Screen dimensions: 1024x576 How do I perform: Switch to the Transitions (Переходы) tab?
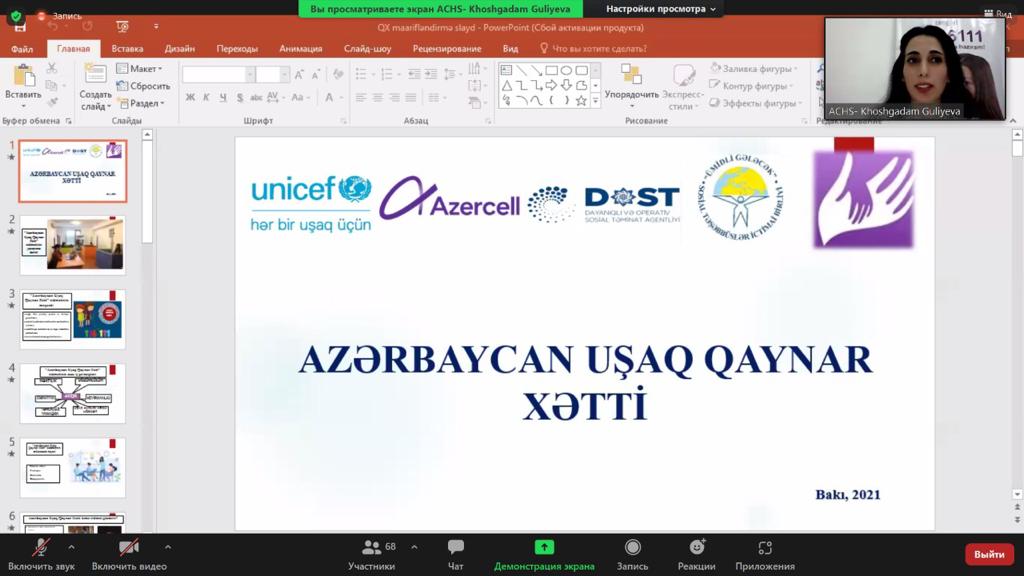[237, 49]
